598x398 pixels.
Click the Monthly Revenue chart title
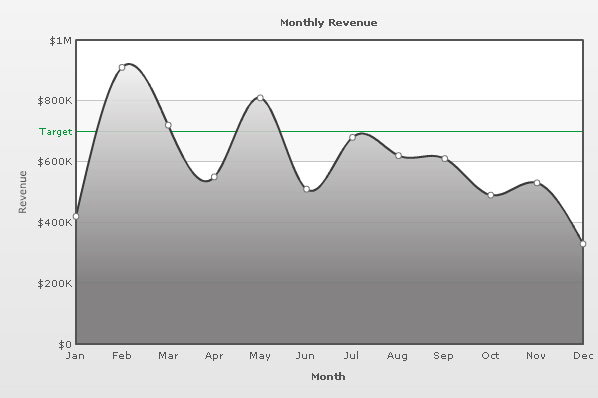pos(329,23)
